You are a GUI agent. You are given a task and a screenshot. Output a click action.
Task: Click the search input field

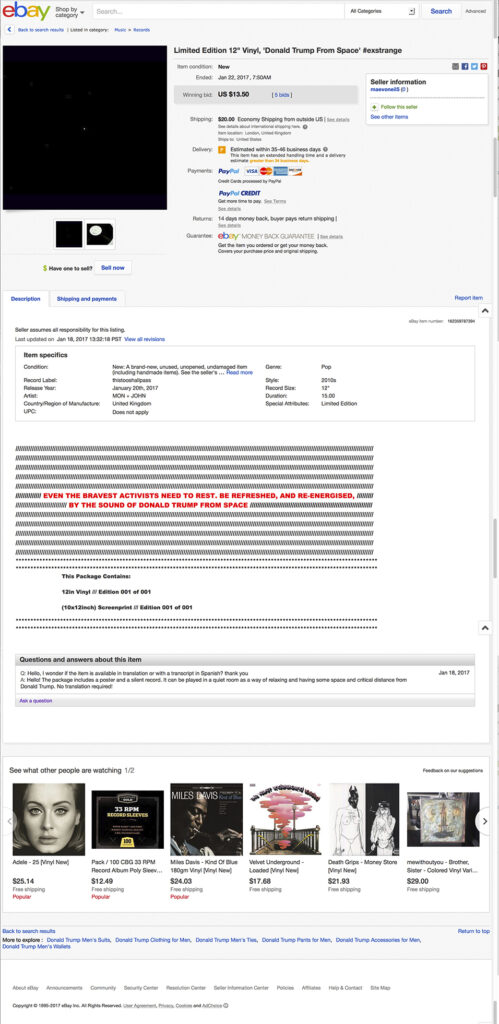click(218, 11)
